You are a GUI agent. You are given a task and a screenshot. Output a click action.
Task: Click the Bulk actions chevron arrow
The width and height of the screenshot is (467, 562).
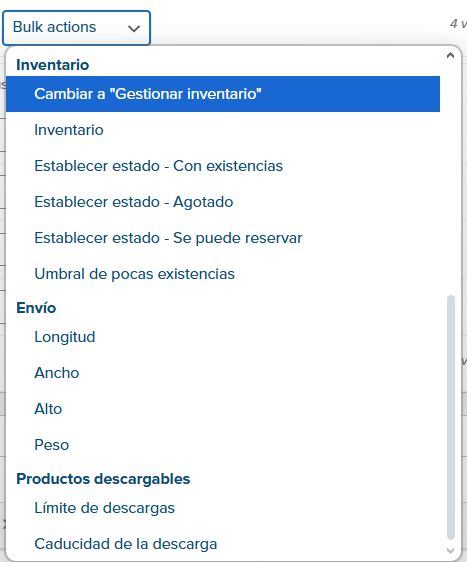click(x=134, y=29)
